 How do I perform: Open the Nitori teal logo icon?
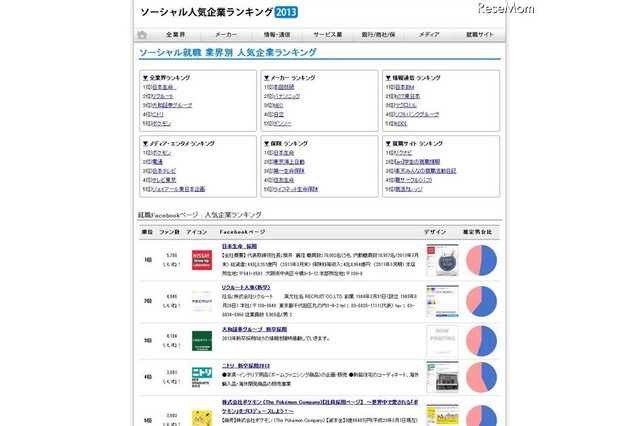click(x=202, y=377)
